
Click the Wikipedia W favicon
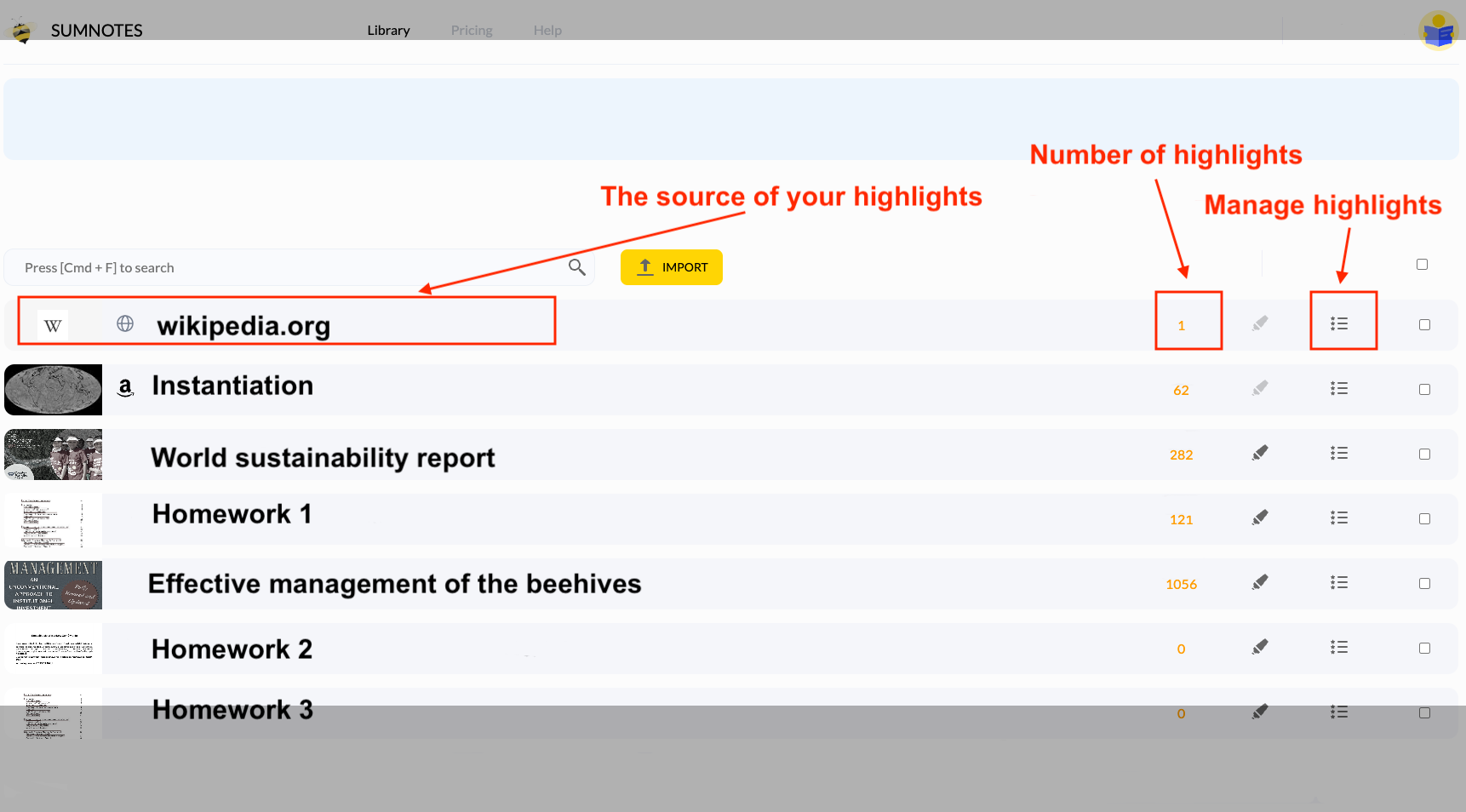53,325
